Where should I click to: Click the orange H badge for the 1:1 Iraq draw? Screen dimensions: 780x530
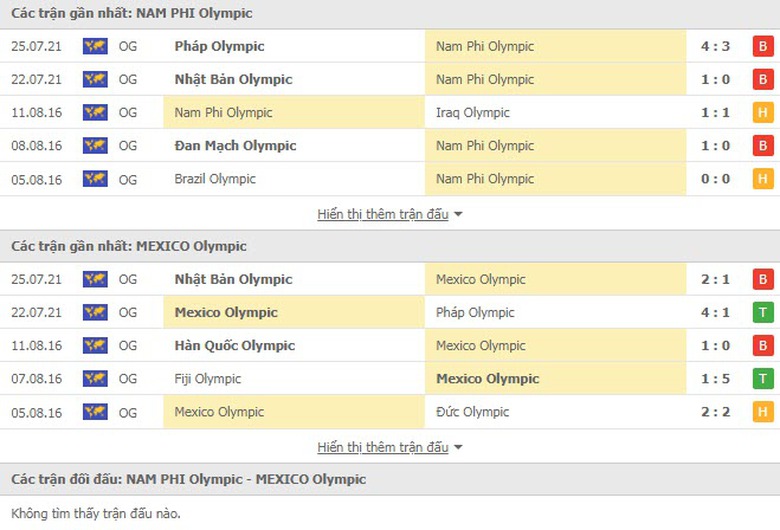[763, 113]
